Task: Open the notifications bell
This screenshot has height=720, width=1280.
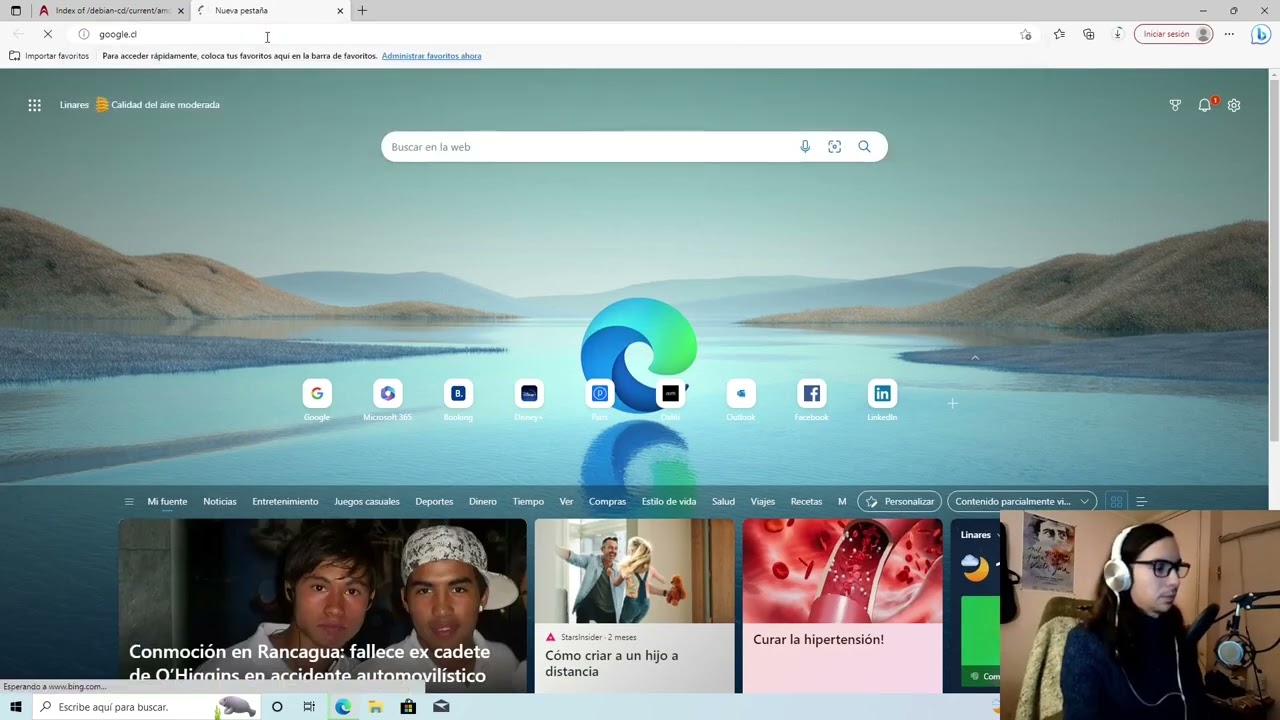Action: (1205, 105)
